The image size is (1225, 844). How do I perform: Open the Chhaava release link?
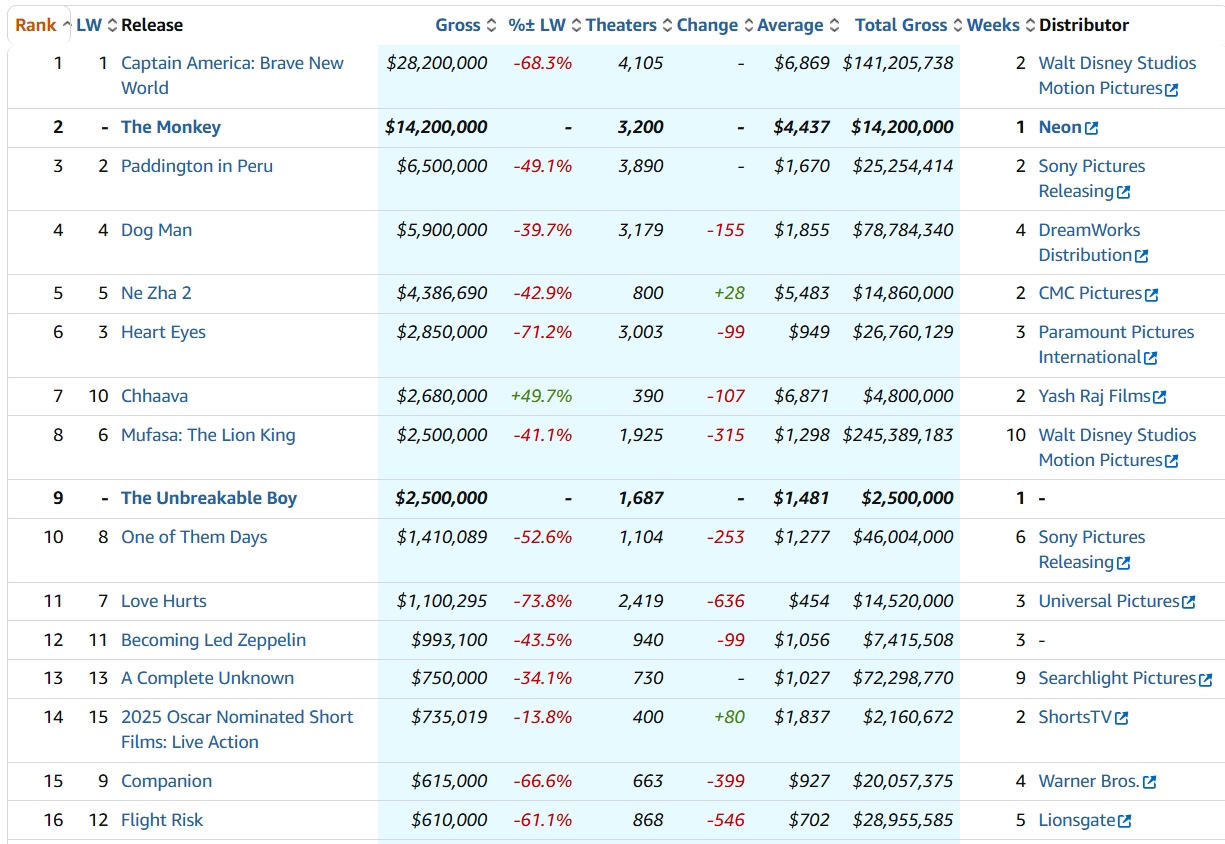[154, 396]
